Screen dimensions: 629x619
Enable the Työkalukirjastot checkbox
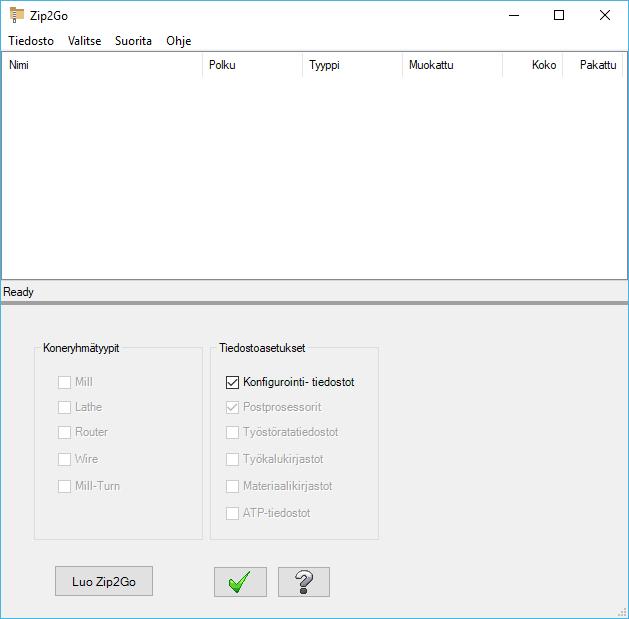click(232, 459)
